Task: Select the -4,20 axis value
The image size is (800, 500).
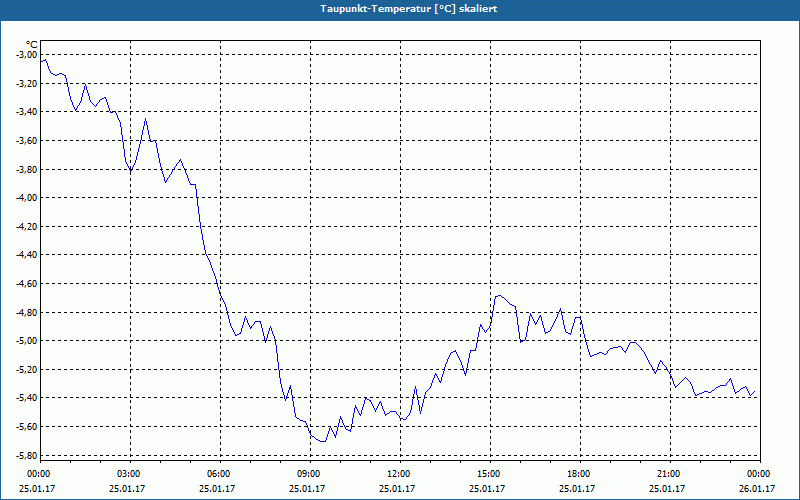Action: [25, 227]
